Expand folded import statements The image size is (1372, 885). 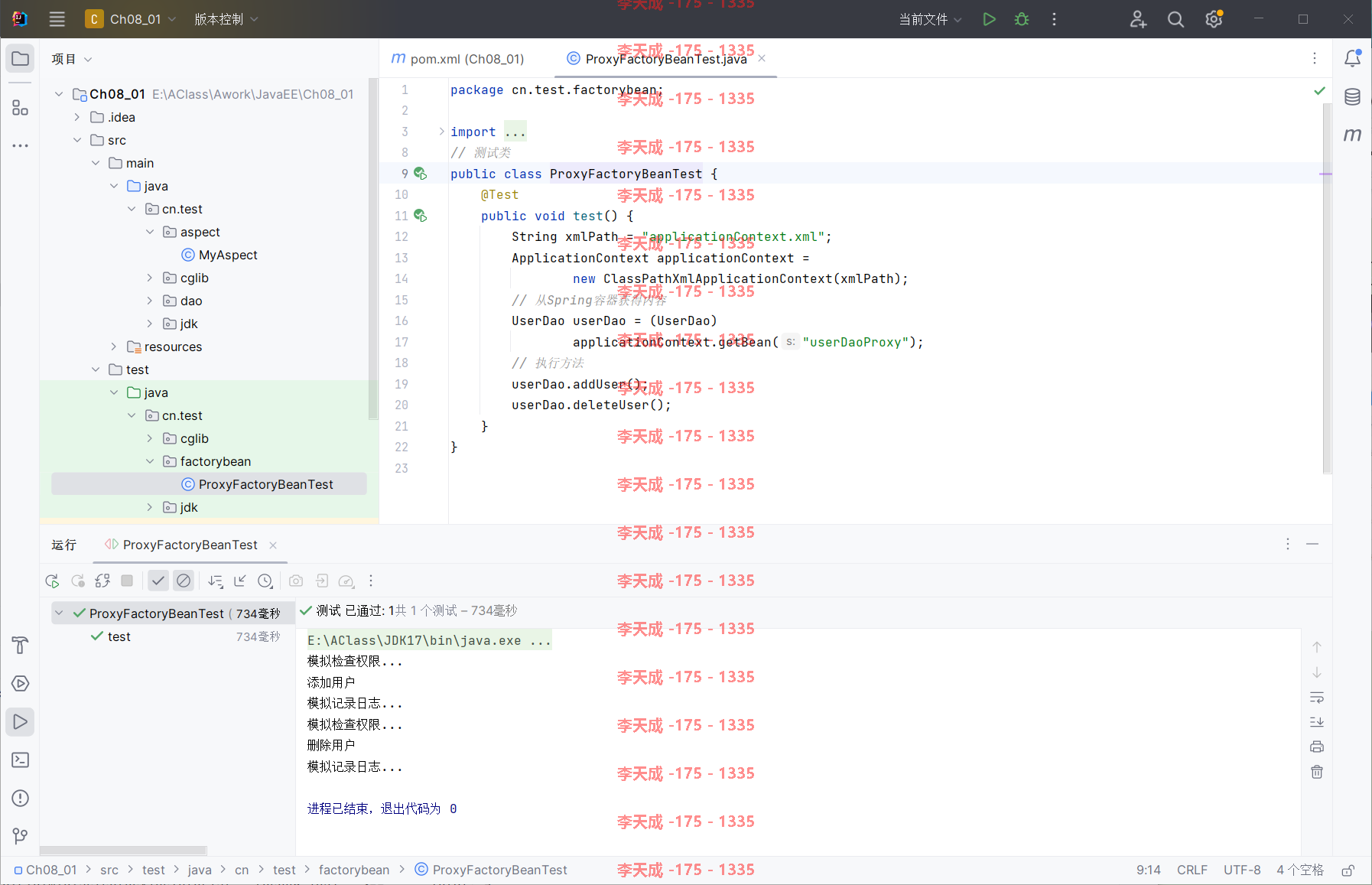(442, 132)
